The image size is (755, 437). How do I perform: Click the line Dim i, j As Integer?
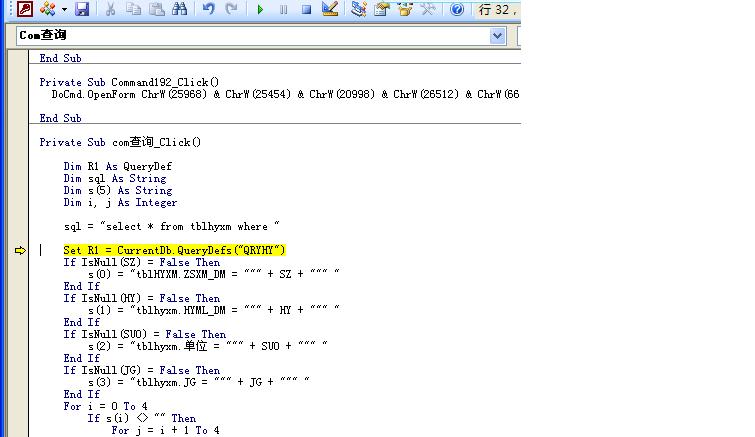point(120,203)
